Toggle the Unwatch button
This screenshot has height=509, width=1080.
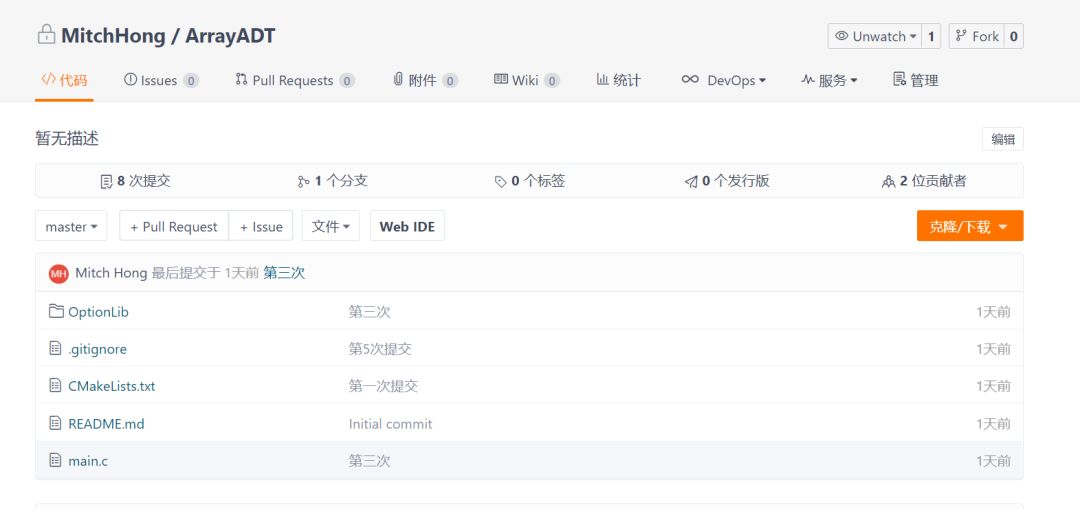(x=875, y=36)
